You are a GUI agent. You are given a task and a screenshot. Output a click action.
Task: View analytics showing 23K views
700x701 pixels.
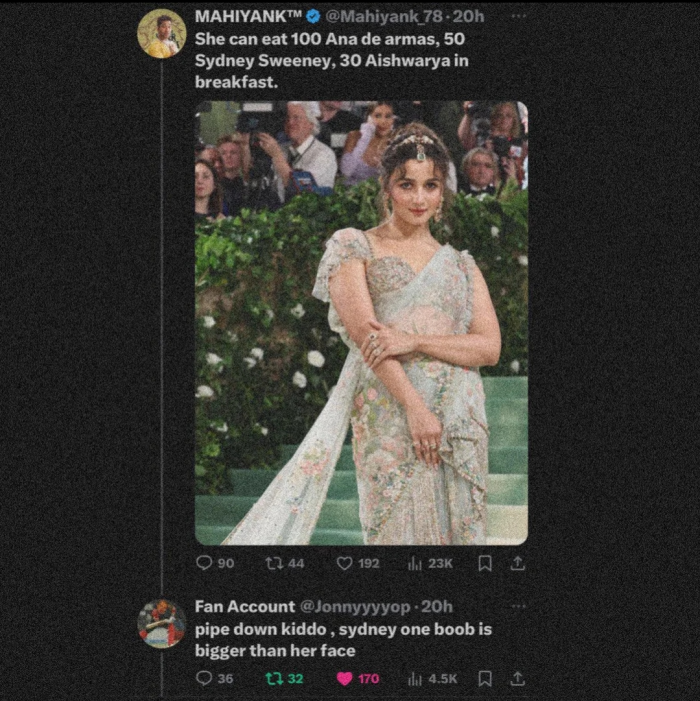[414, 563]
